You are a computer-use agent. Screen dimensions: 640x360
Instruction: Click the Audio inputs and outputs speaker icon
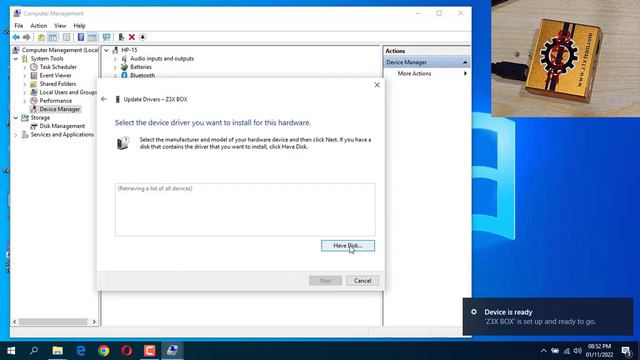pos(124,59)
